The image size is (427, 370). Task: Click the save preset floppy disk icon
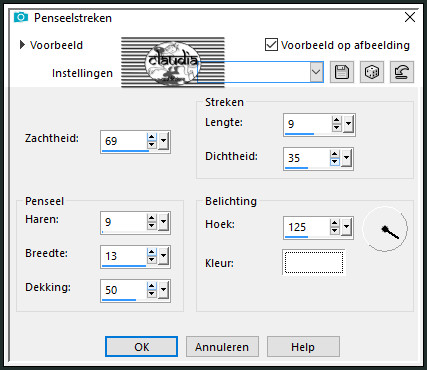342,72
